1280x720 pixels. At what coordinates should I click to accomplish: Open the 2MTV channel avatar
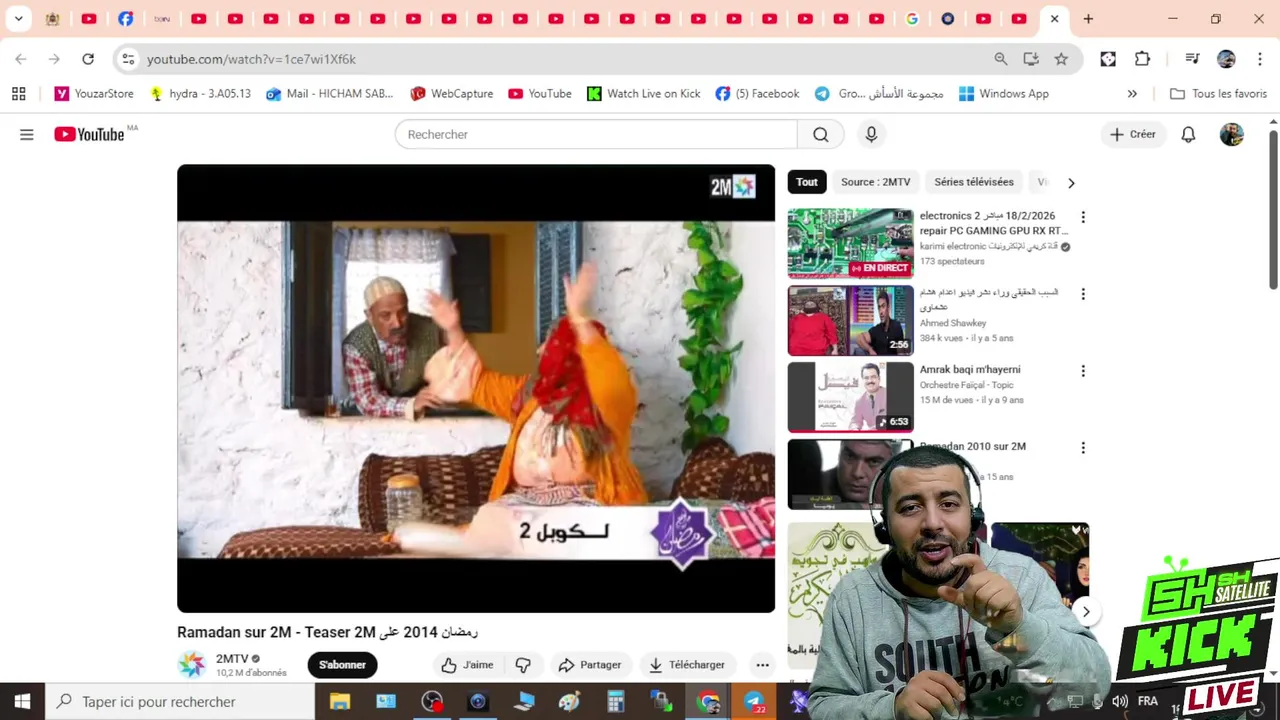coord(192,664)
